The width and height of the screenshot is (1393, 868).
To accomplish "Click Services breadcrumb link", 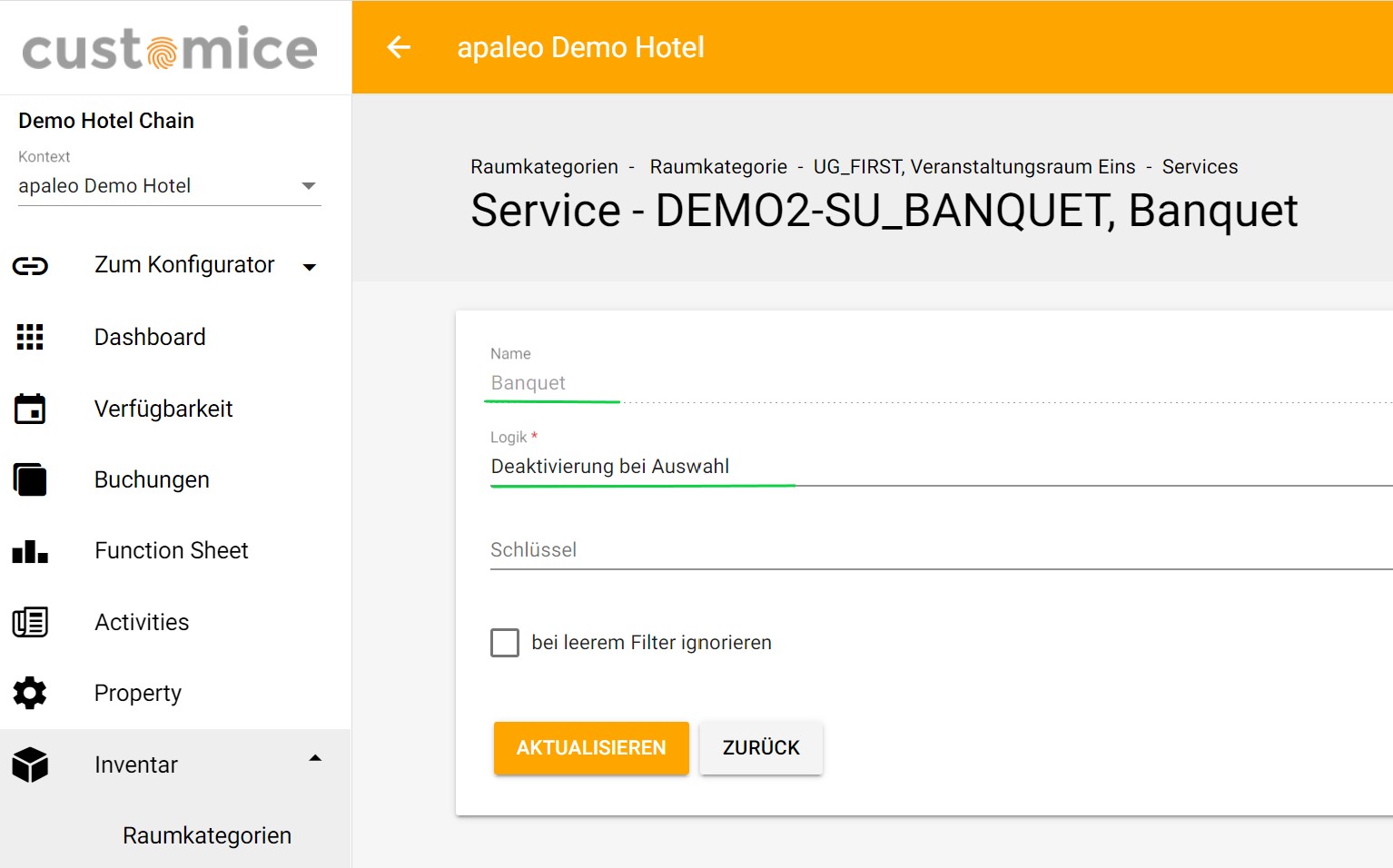I will point(1200,167).
